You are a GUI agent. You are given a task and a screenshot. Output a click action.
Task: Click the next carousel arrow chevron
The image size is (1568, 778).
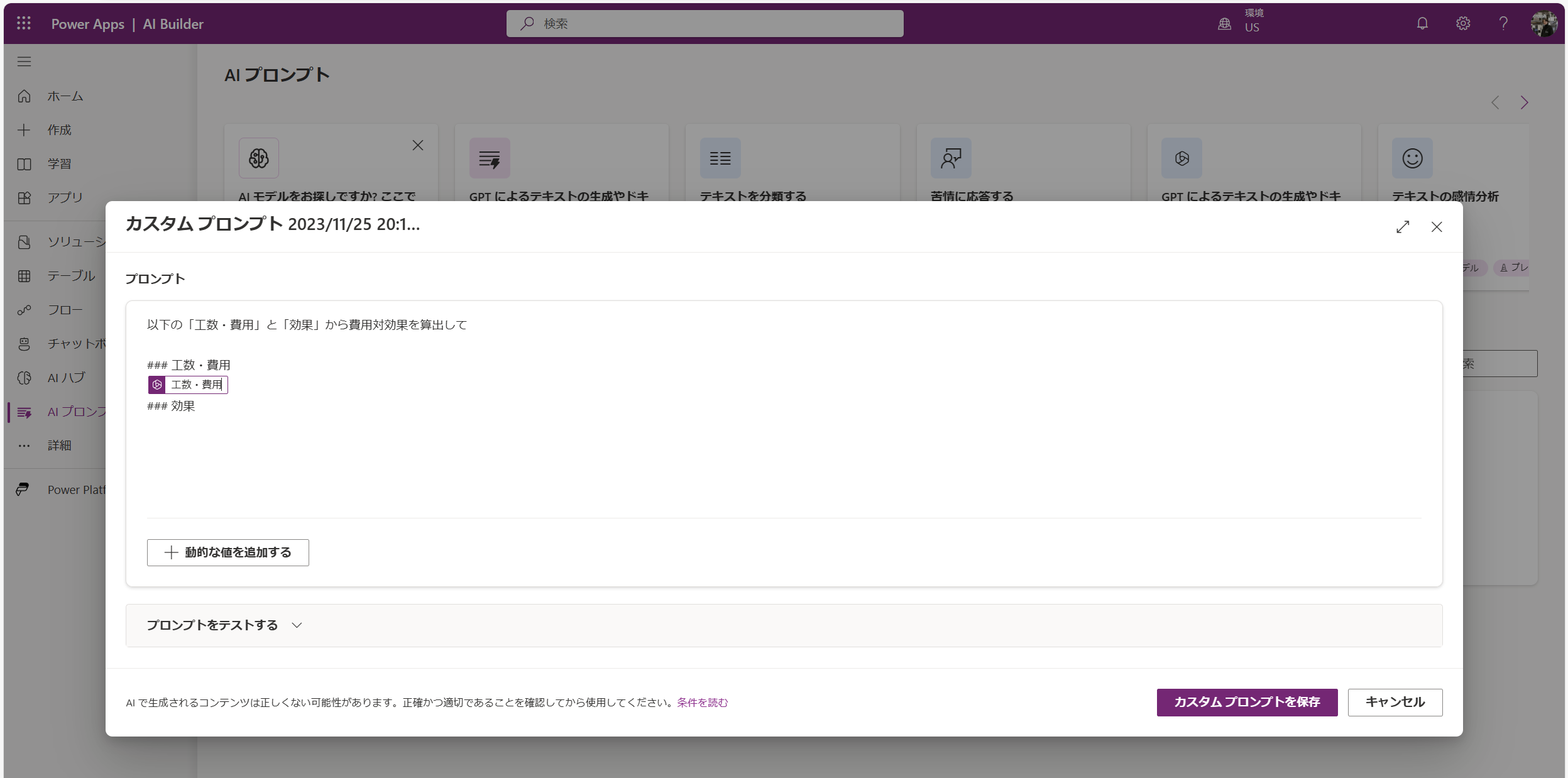[1524, 102]
